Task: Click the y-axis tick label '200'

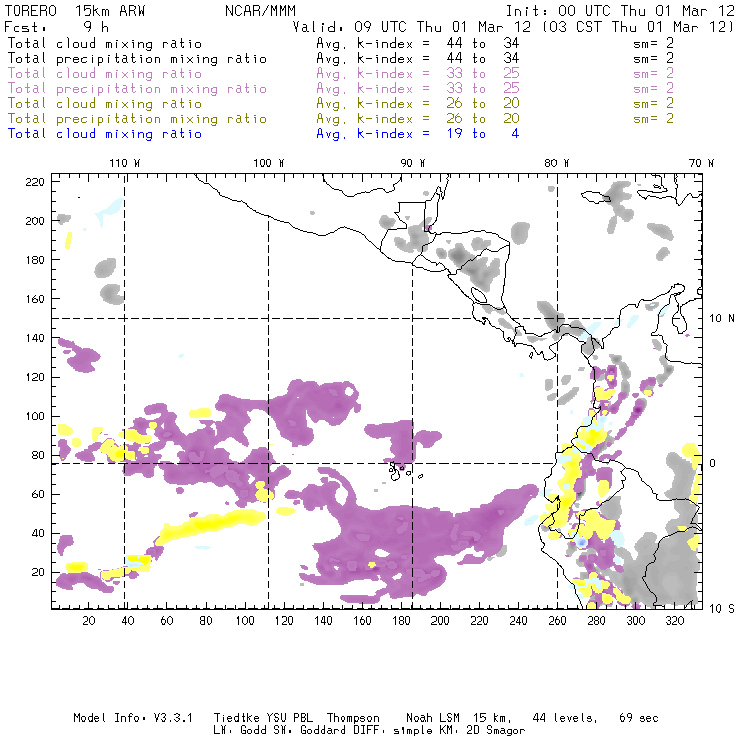Action: pyautogui.click(x=35, y=221)
